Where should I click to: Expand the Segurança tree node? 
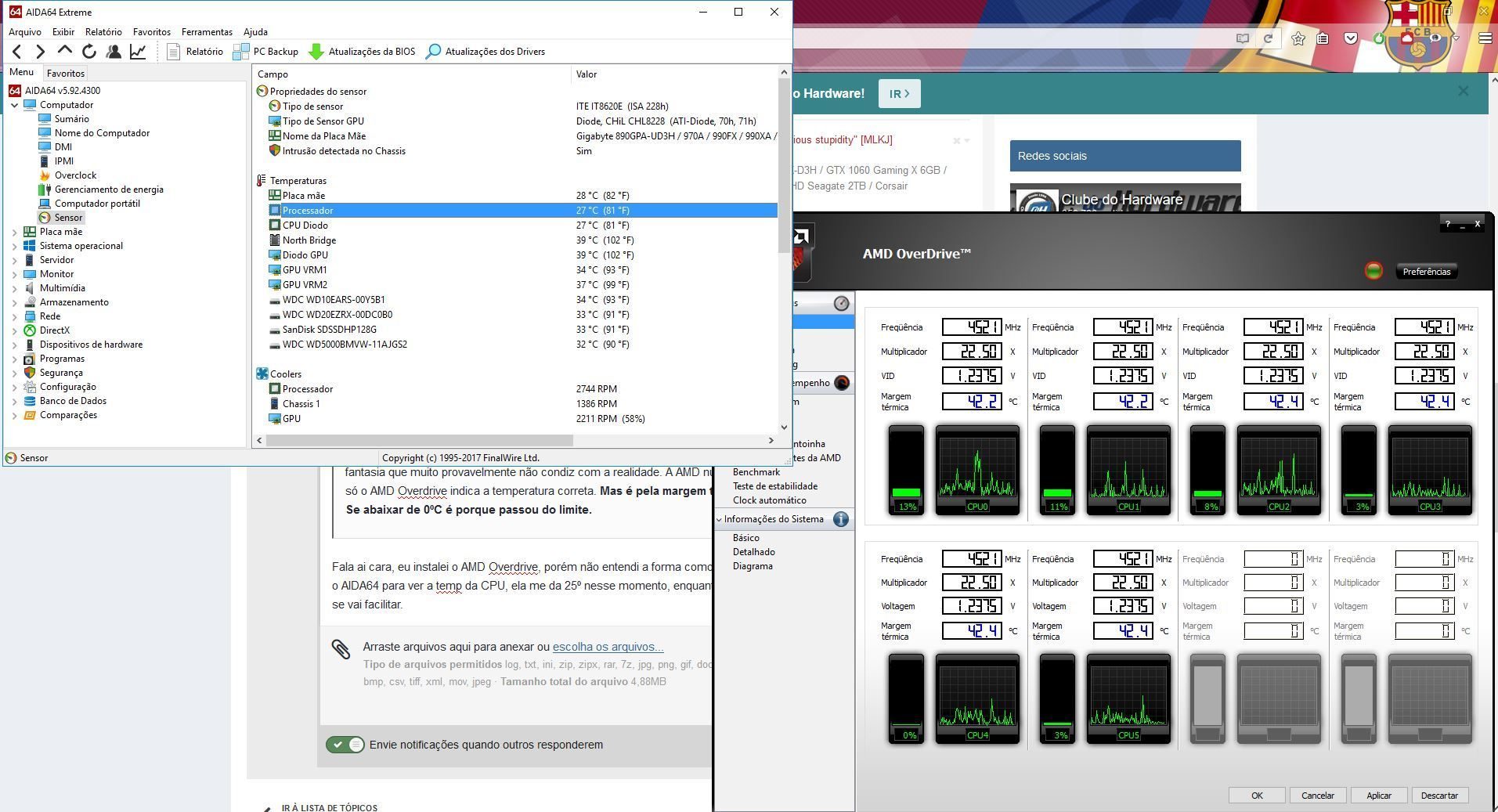click(14, 373)
